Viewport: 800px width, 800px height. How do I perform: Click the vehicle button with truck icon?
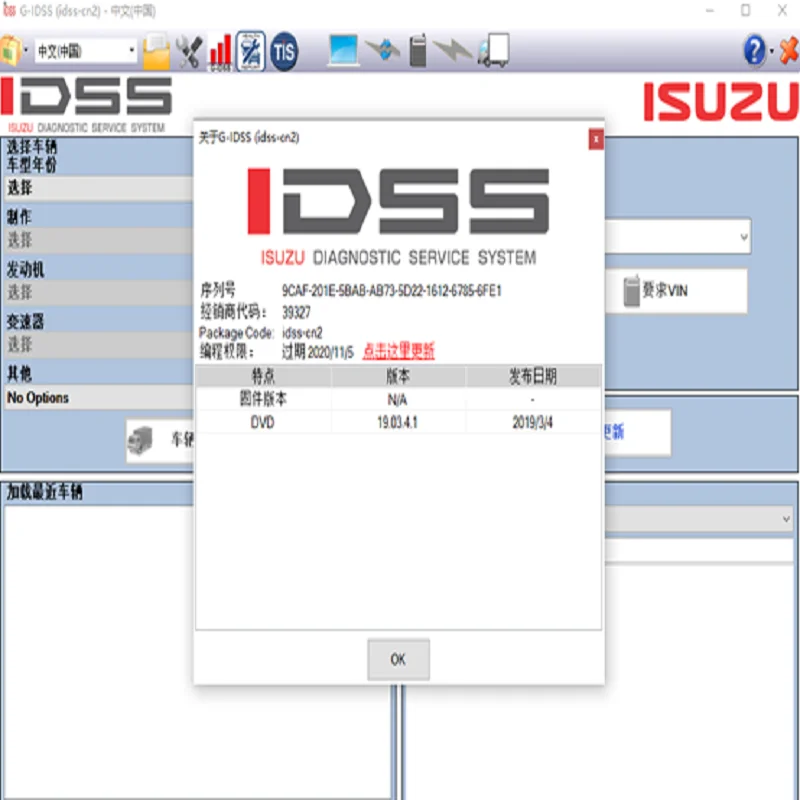click(160, 440)
